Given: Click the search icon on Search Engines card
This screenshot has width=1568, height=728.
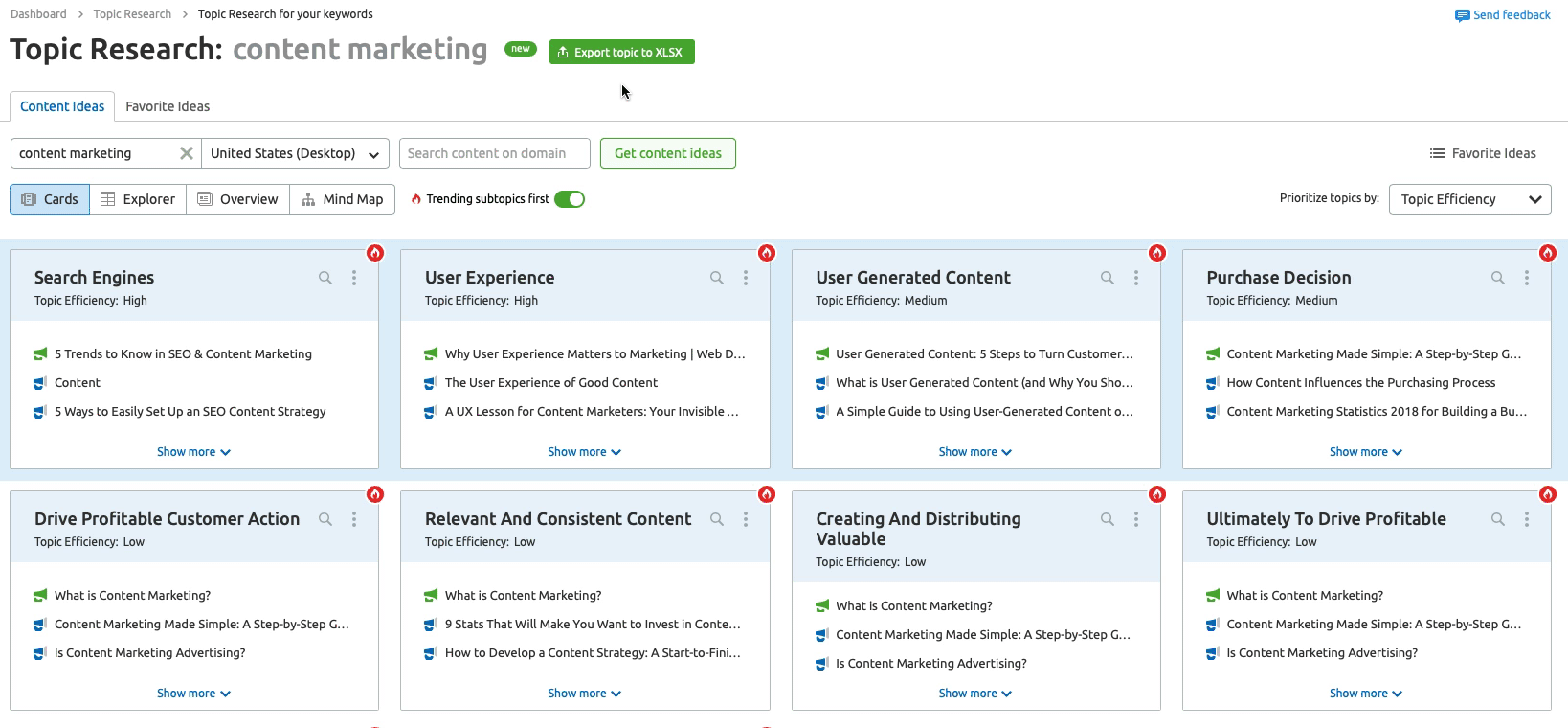Looking at the screenshot, I should [325, 278].
